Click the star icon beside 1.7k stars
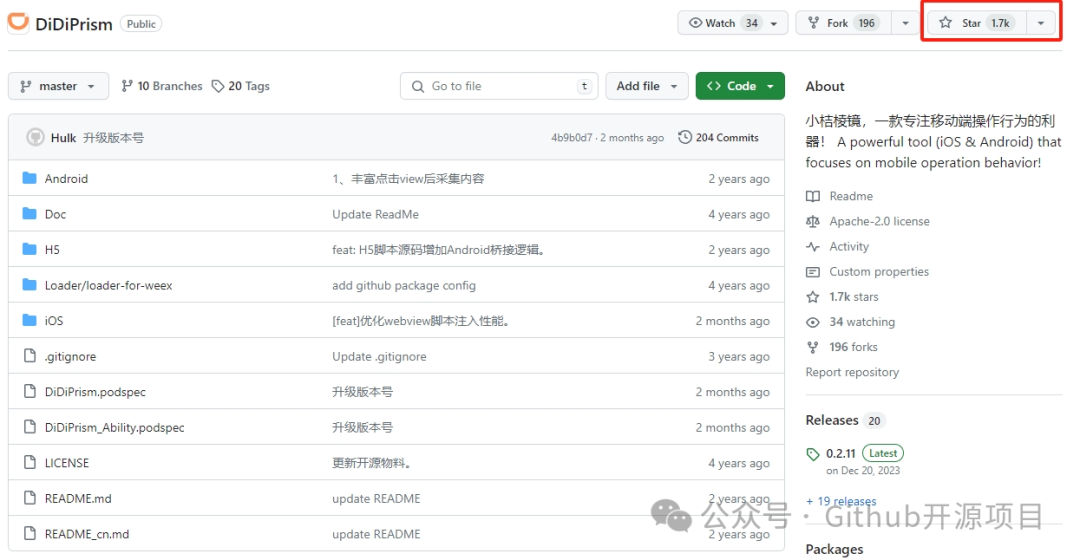 click(x=813, y=297)
